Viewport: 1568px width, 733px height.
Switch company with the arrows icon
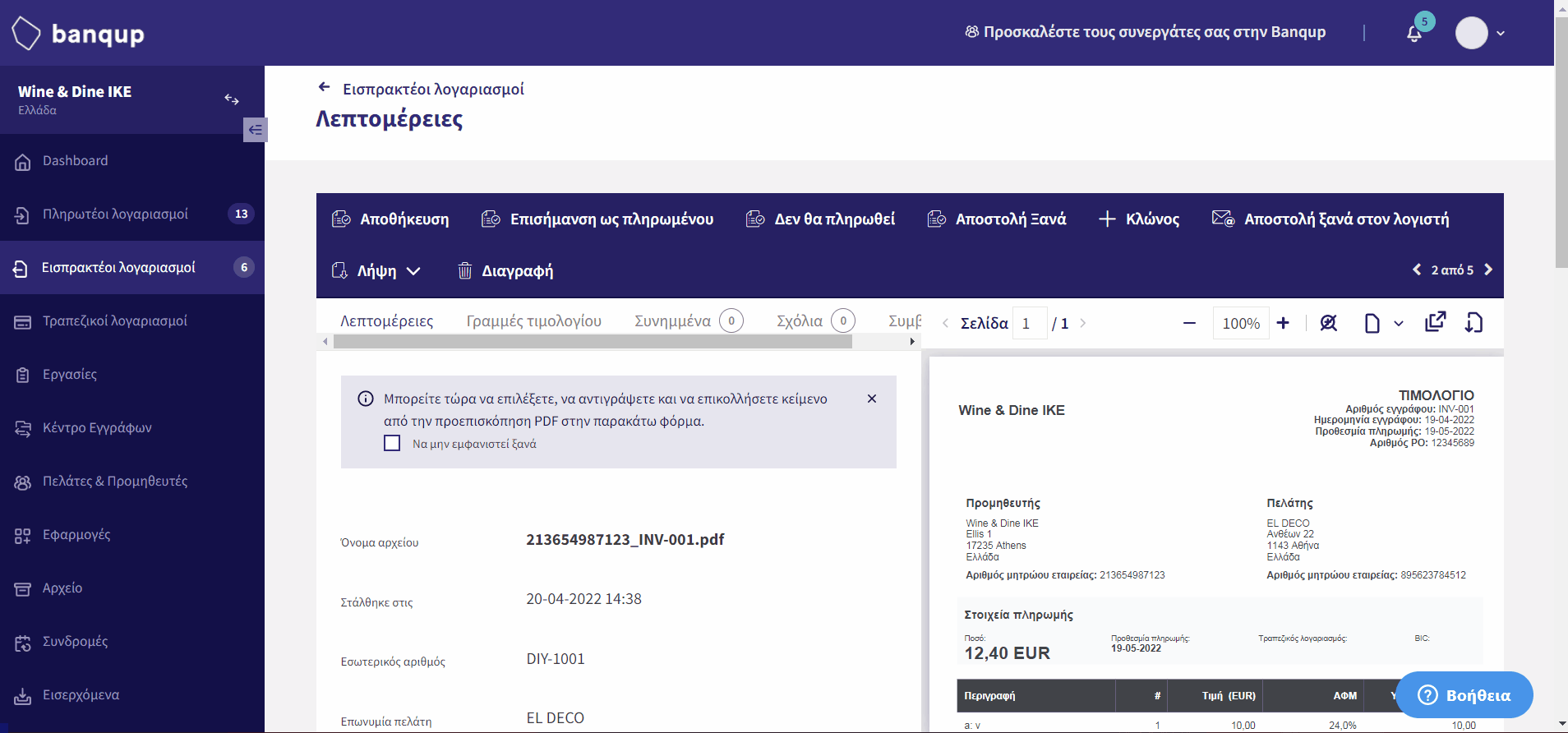[232, 99]
